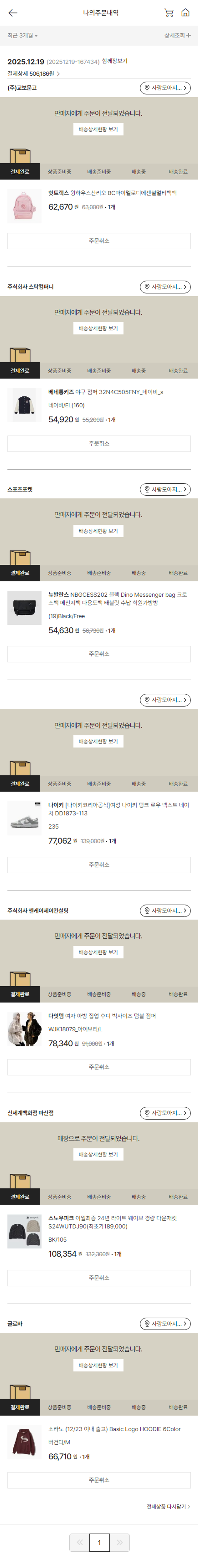Click 함께장보기 next to order date
Viewport: 198px width, 1568px height.
coord(115,61)
